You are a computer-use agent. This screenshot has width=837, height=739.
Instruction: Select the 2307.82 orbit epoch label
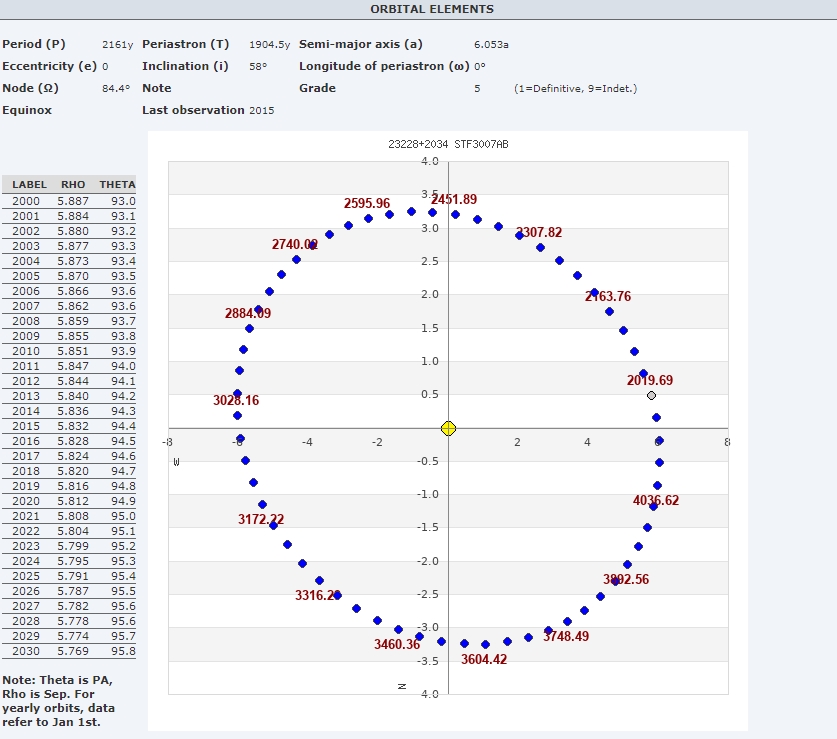tap(539, 233)
